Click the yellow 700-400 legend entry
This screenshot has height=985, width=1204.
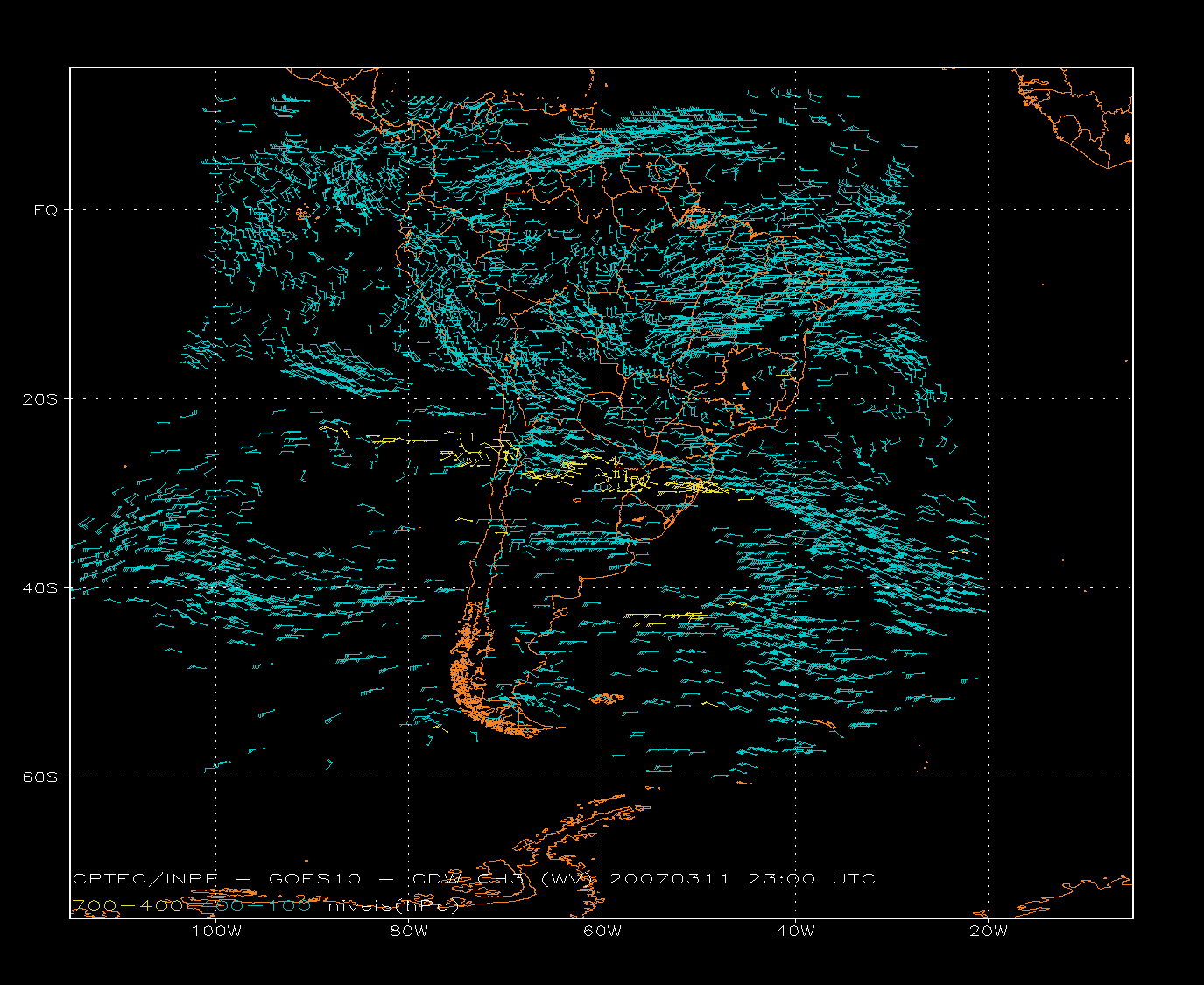pyautogui.click(x=127, y=905)
